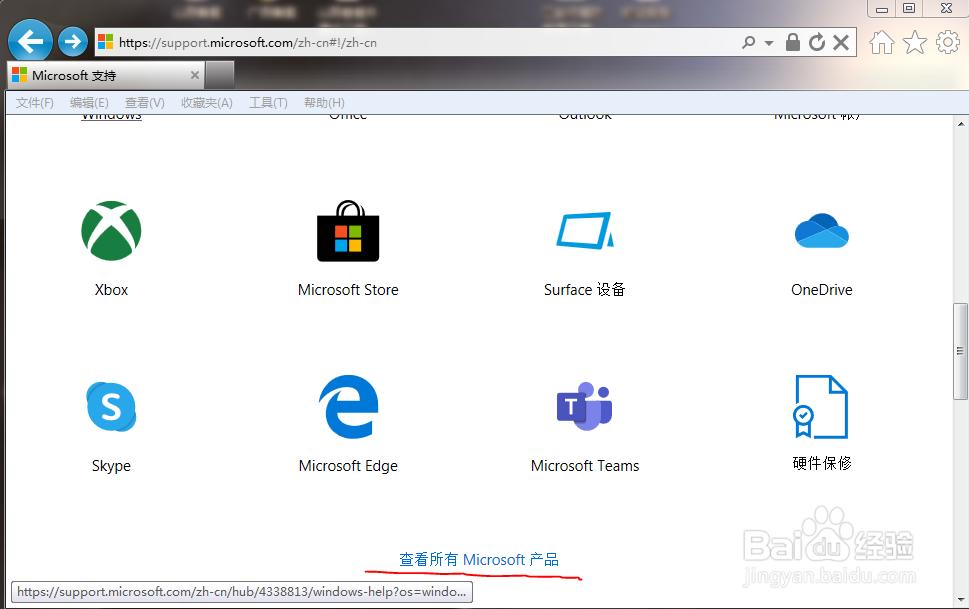The height and width of the screenshot is (609, 969).
Task: Open the 文件(F) menu
Action: coord(35,103)
